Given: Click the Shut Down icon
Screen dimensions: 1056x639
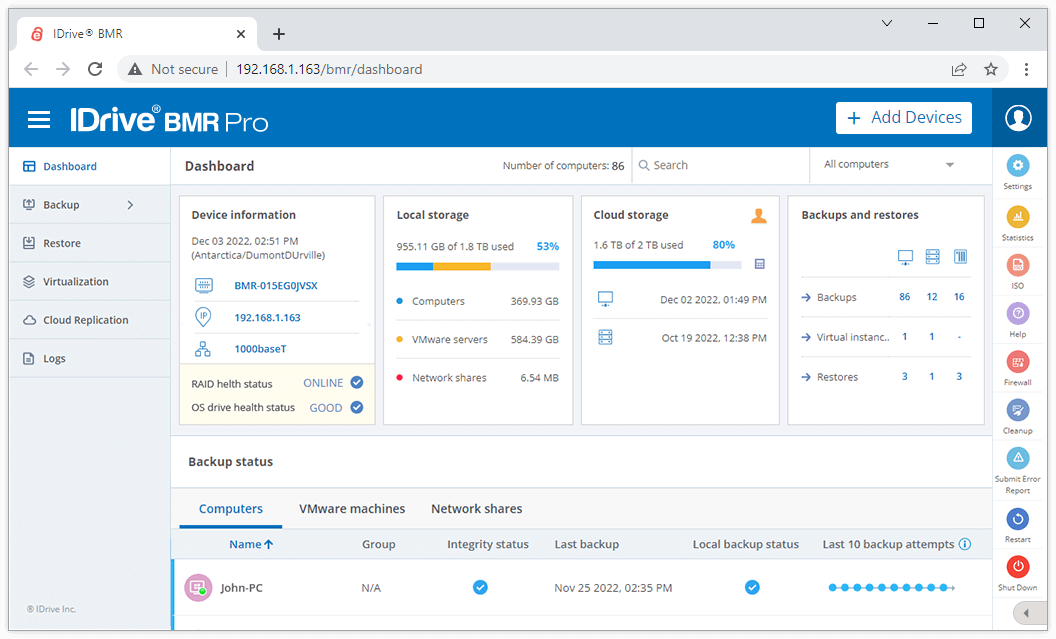Looking at the screenshot, I should coord(1018,567).
